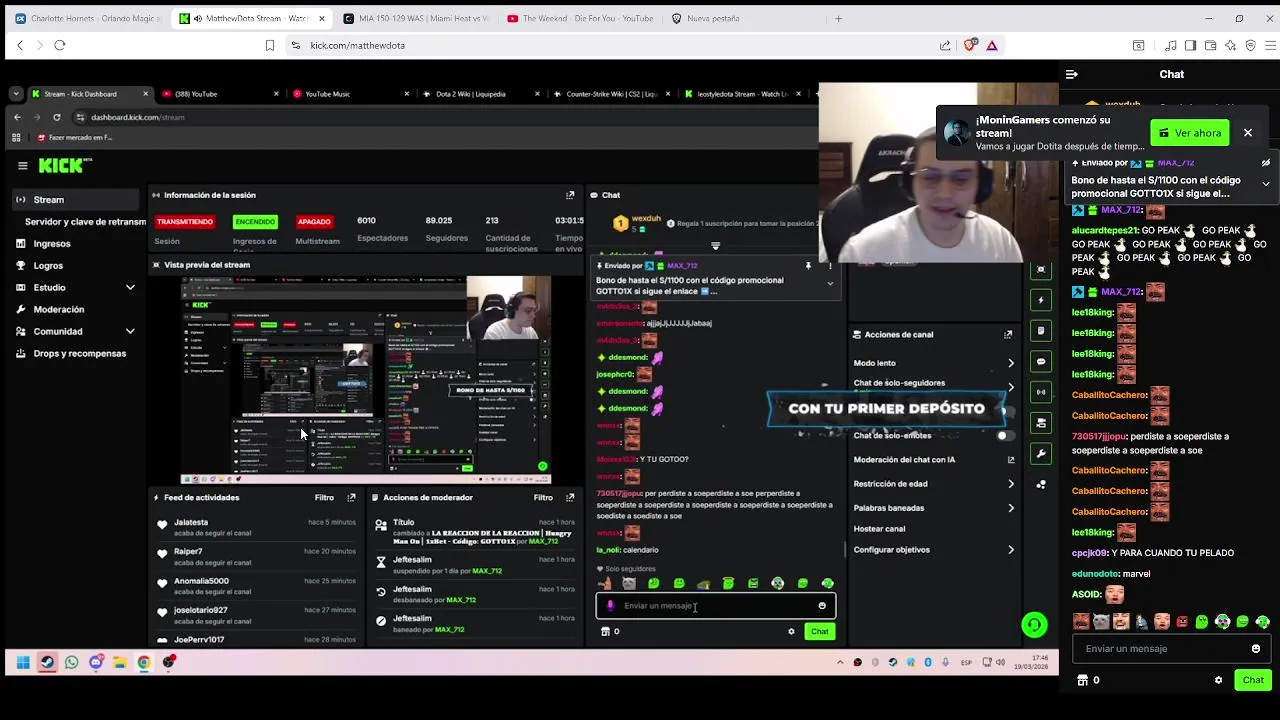The height and width of the screenshot is (720, 1280).
Task: Pop out the Información de la sesión panel
Action: [x=570, y=195]
